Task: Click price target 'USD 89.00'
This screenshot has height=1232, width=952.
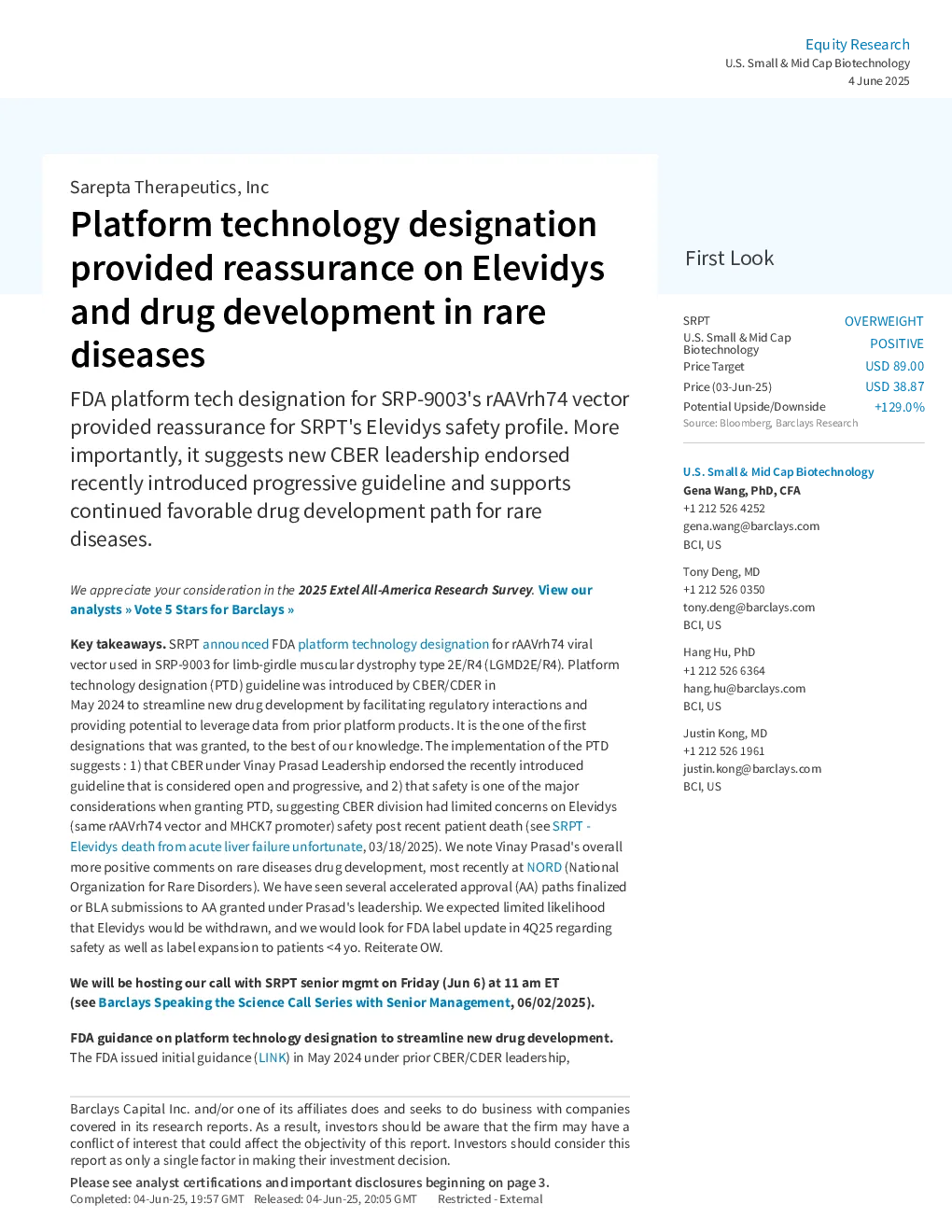Action: tap(894, 366)
